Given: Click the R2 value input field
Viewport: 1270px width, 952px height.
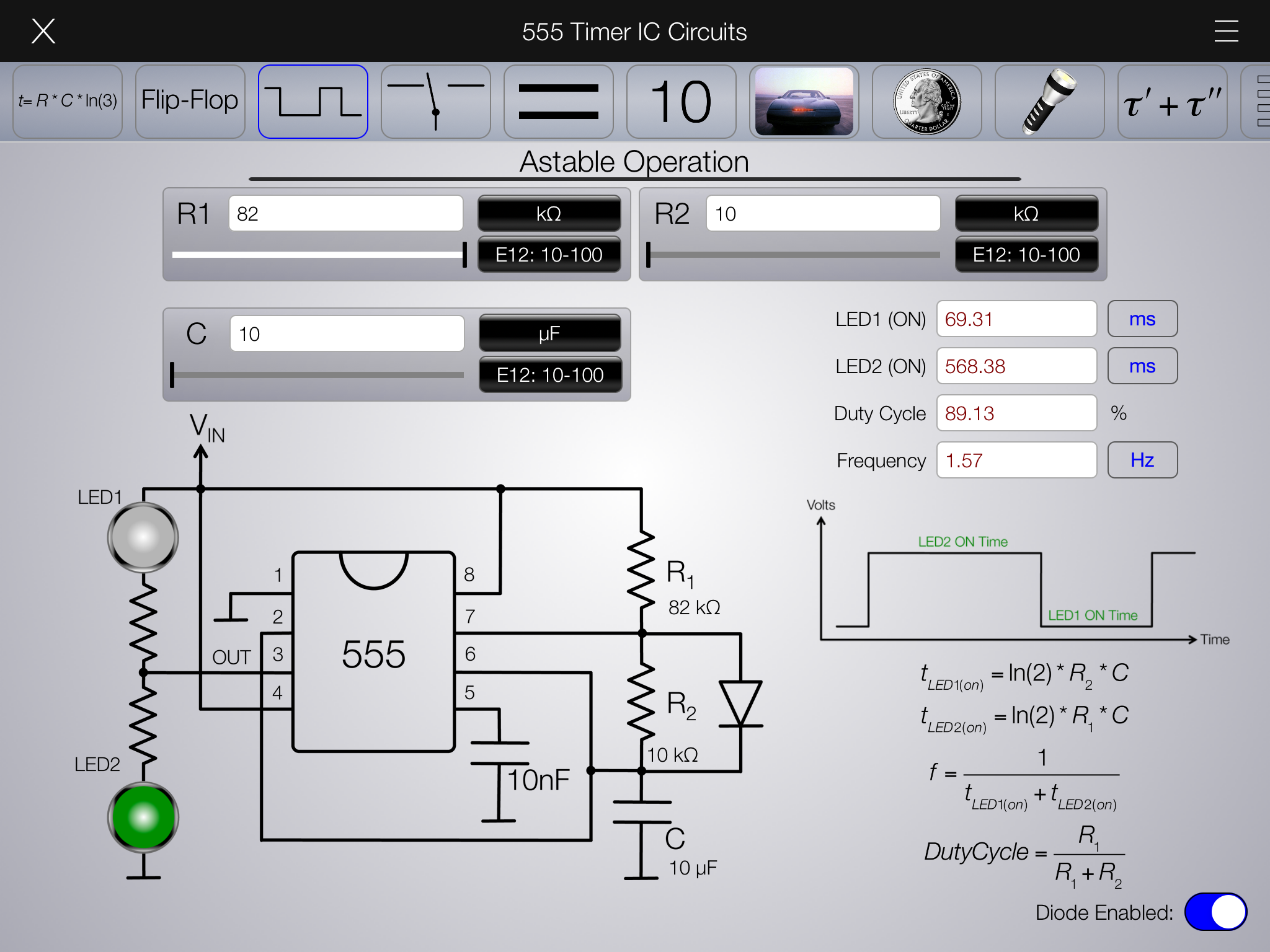Looking at the screenshot, I should pyautogui.click(x=822, y=214).
